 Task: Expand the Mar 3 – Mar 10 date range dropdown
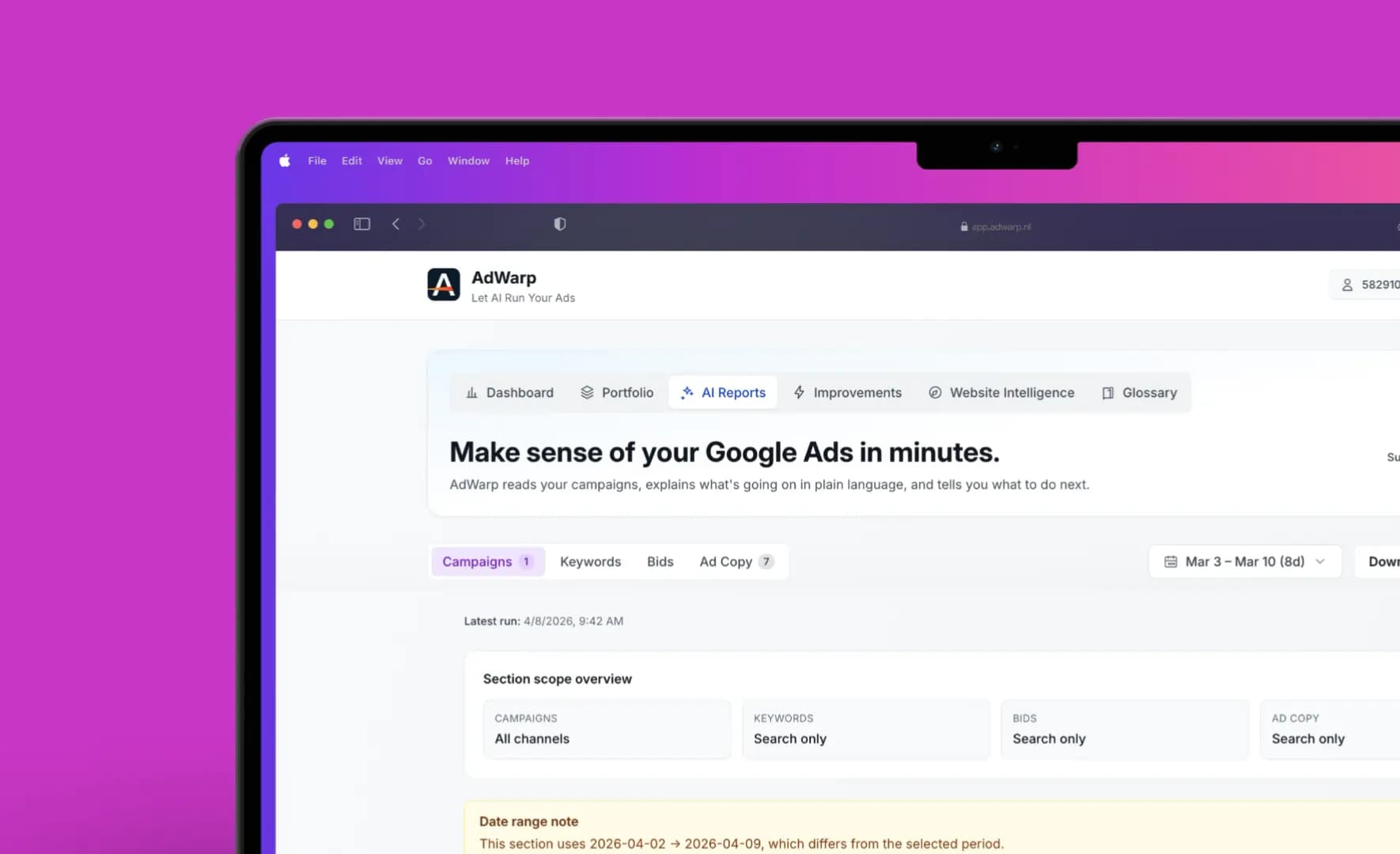(1245, 561)
